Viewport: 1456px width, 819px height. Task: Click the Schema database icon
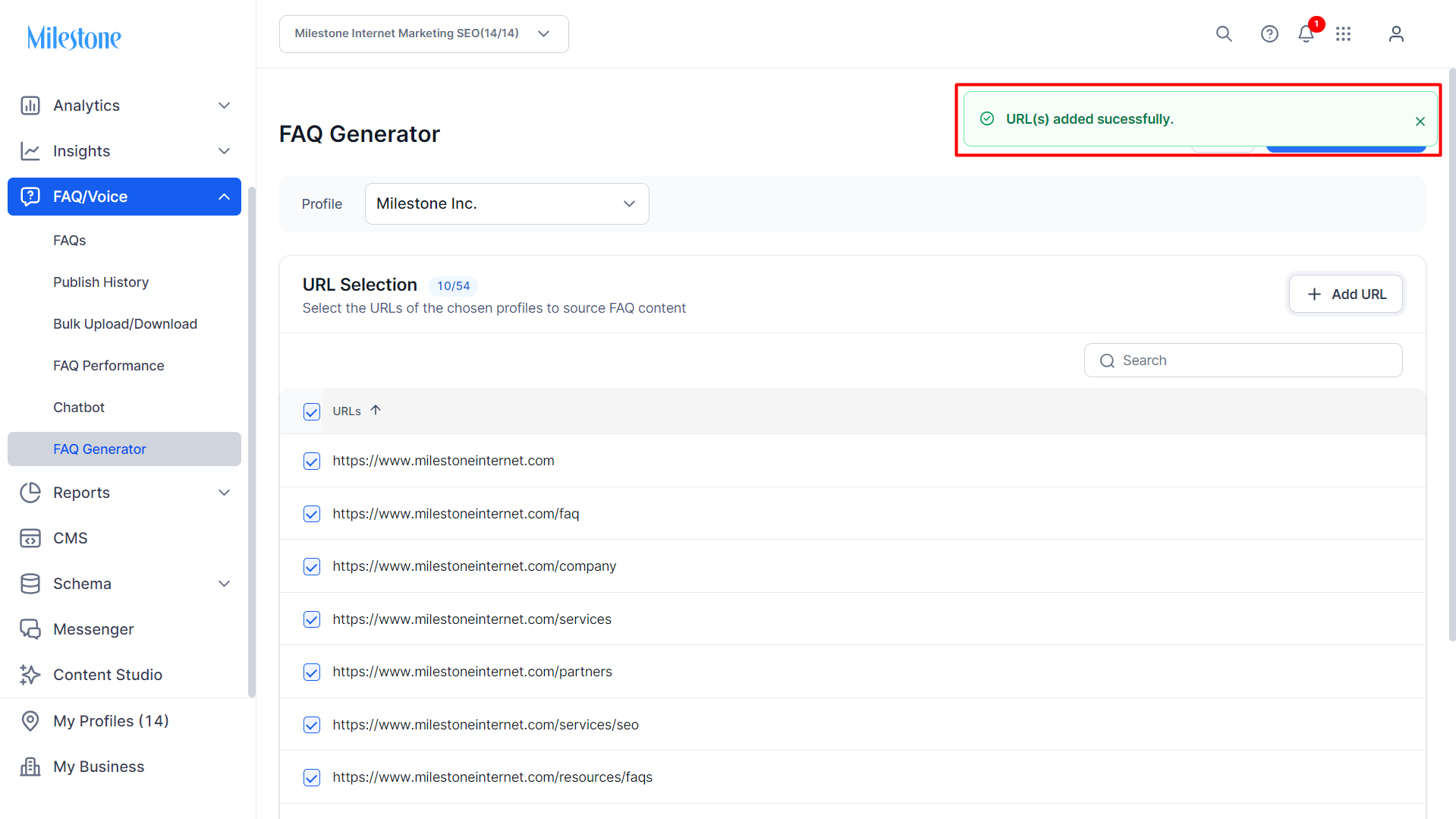30,584
